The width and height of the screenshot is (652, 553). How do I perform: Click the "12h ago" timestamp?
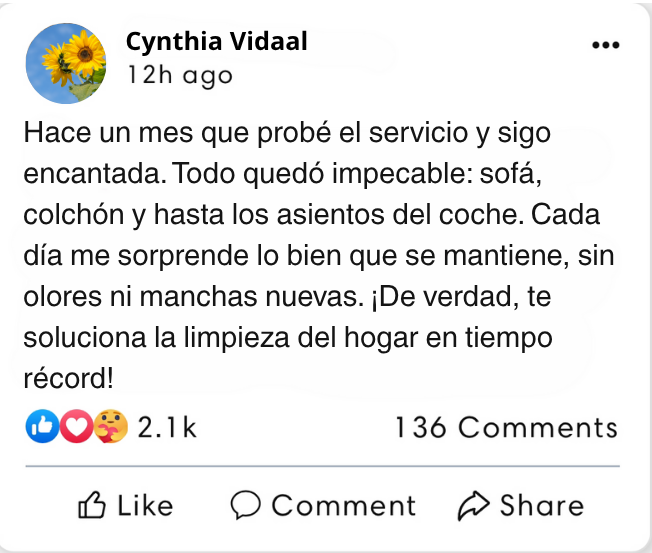(x=179, y=75)
